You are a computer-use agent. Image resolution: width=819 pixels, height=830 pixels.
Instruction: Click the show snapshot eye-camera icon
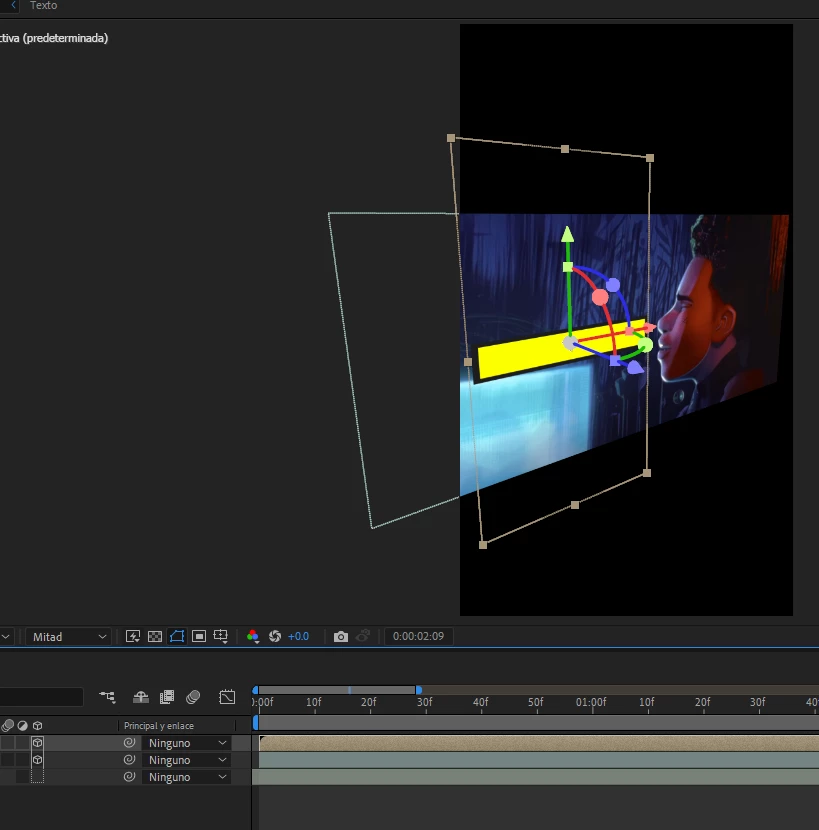[x=363, y=636]
